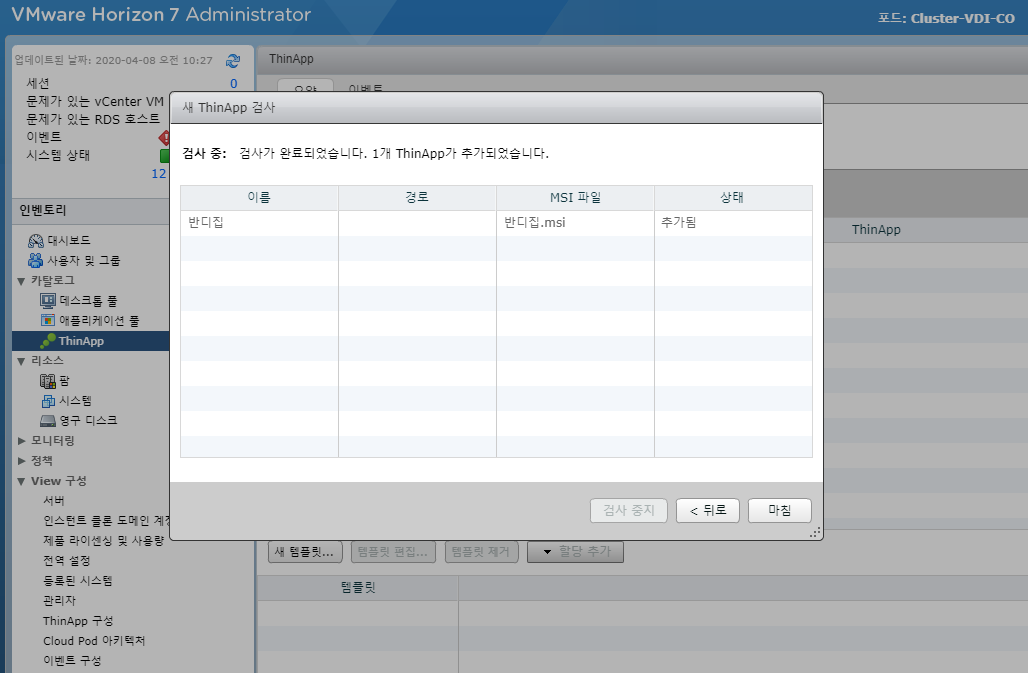Image resolution: width=1028 pixels, height=673 pixels.
Task: Select the 애플리케이션 풀 icon
Action: (48, 320)
